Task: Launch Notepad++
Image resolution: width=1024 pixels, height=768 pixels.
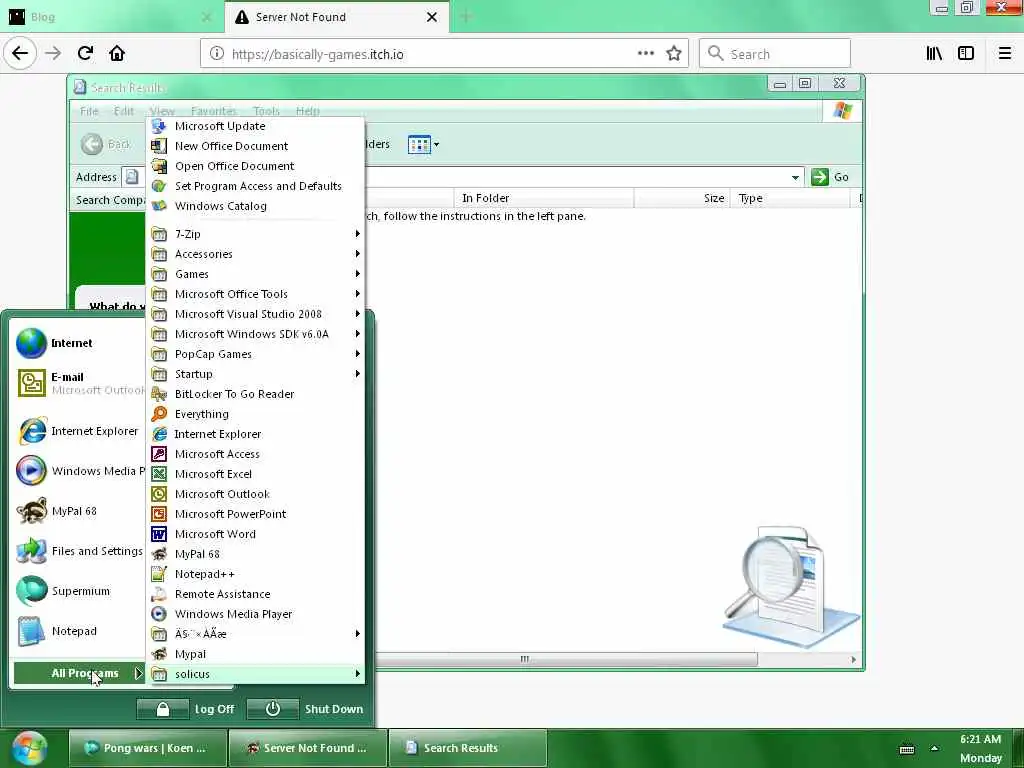Action: (x=255, y=574)
